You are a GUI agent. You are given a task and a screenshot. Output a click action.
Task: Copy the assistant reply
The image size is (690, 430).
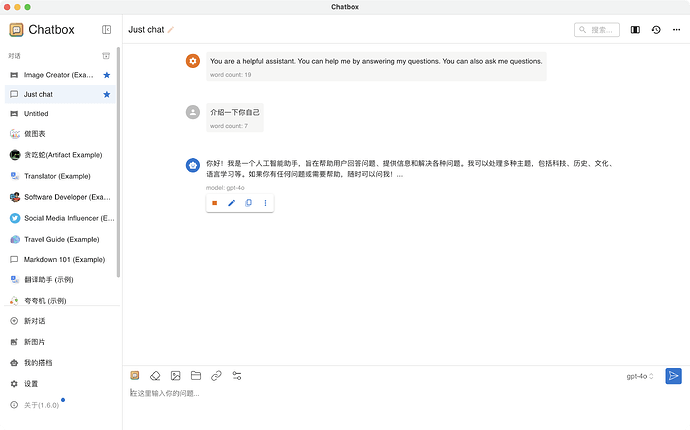pos(249,203)
